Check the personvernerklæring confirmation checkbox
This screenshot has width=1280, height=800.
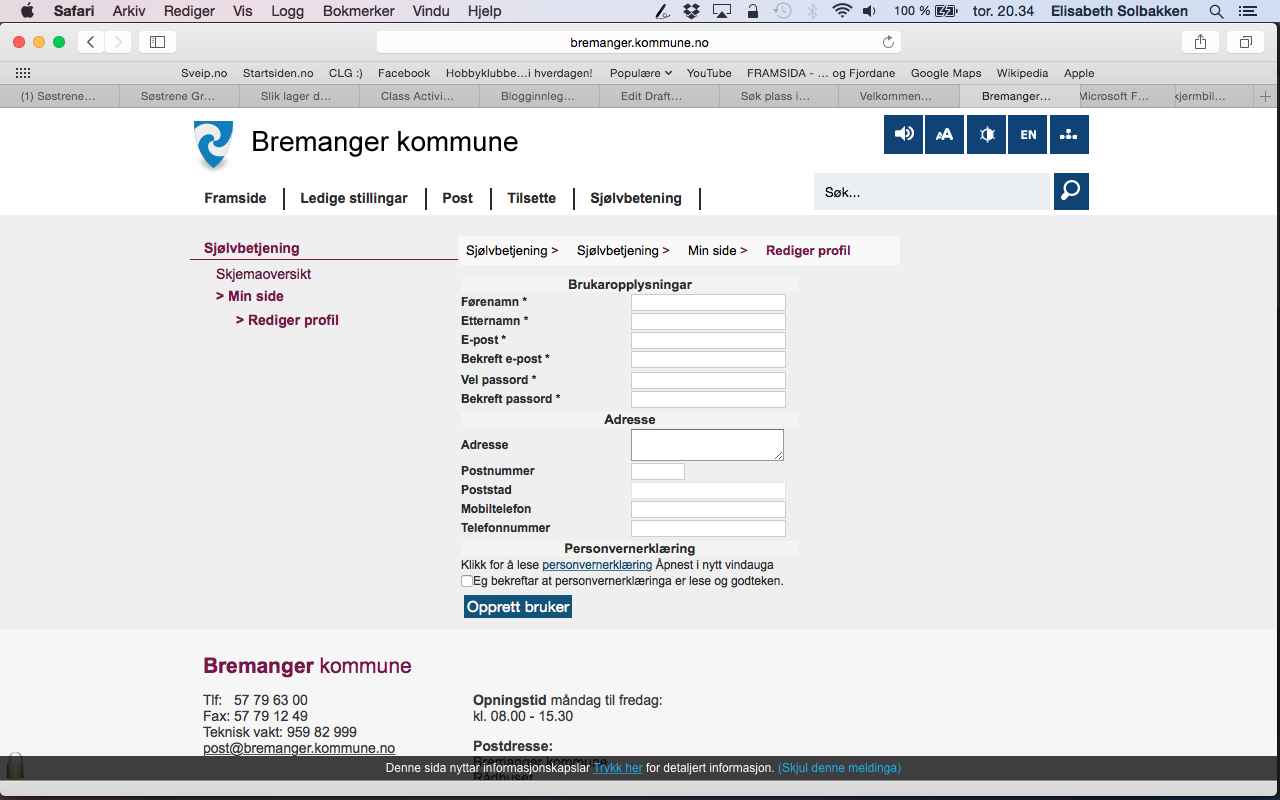coord(467,581)
